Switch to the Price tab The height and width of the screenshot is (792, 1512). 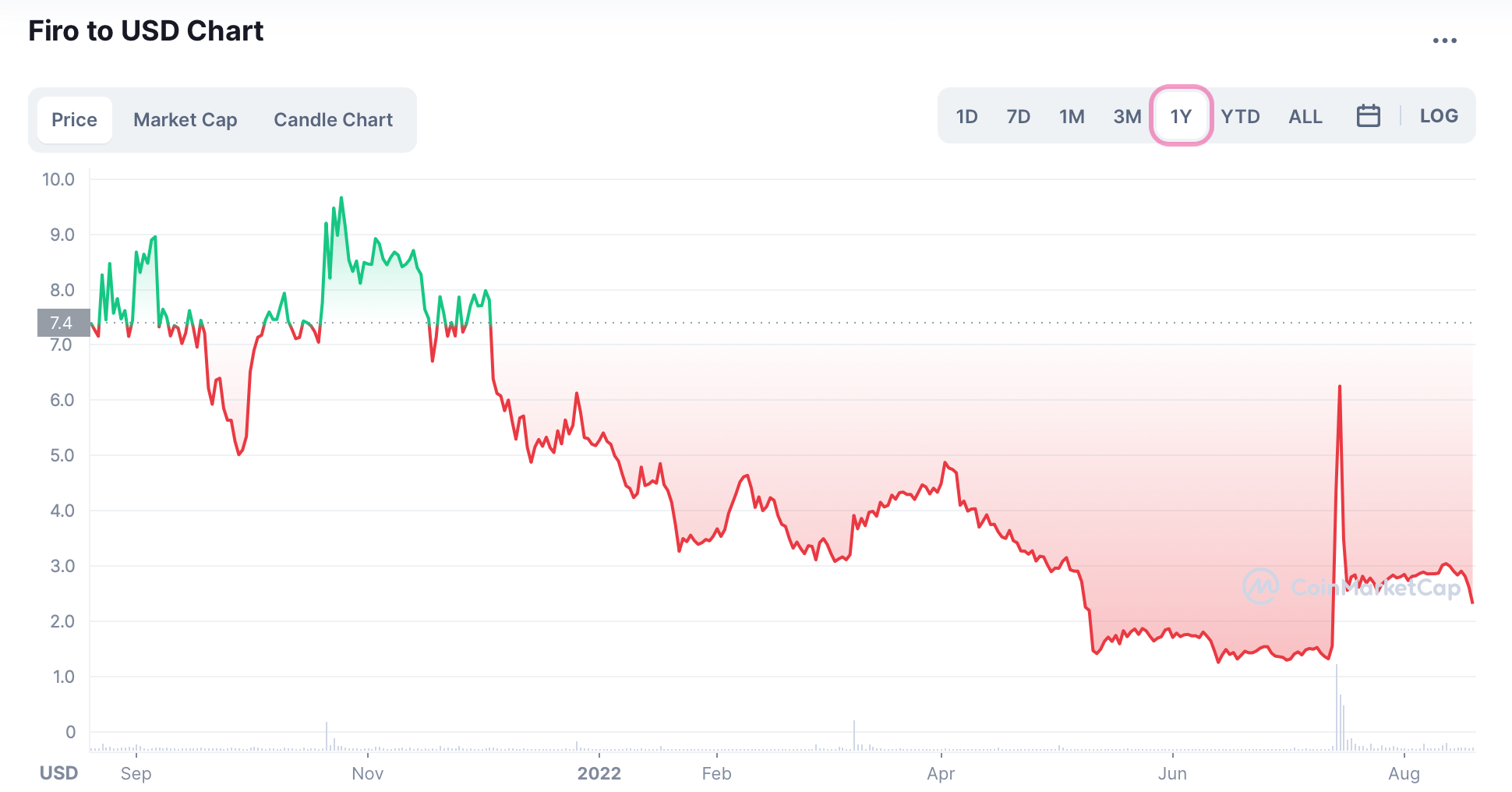click(74, 120)
